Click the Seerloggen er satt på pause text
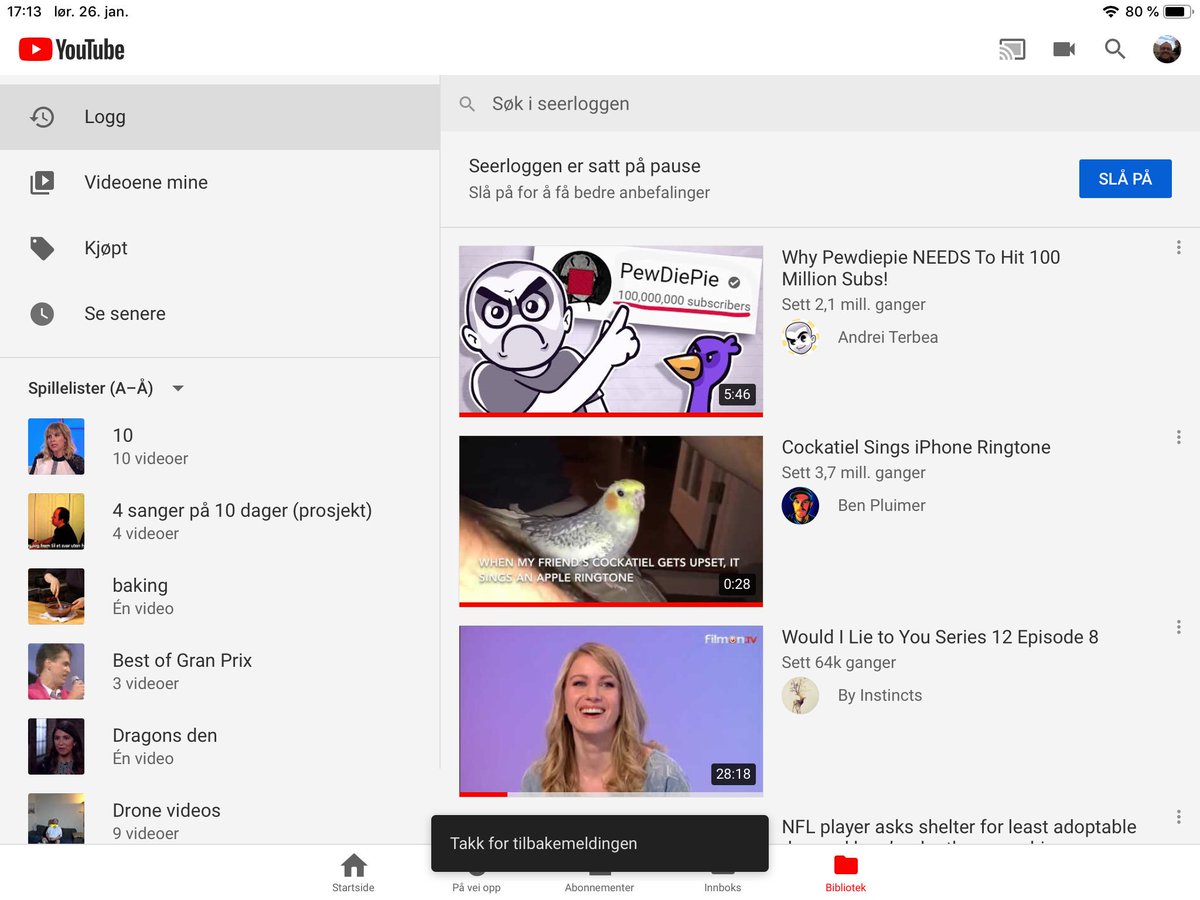This screenshot has height=900, width=1200. tap(584, 166)
